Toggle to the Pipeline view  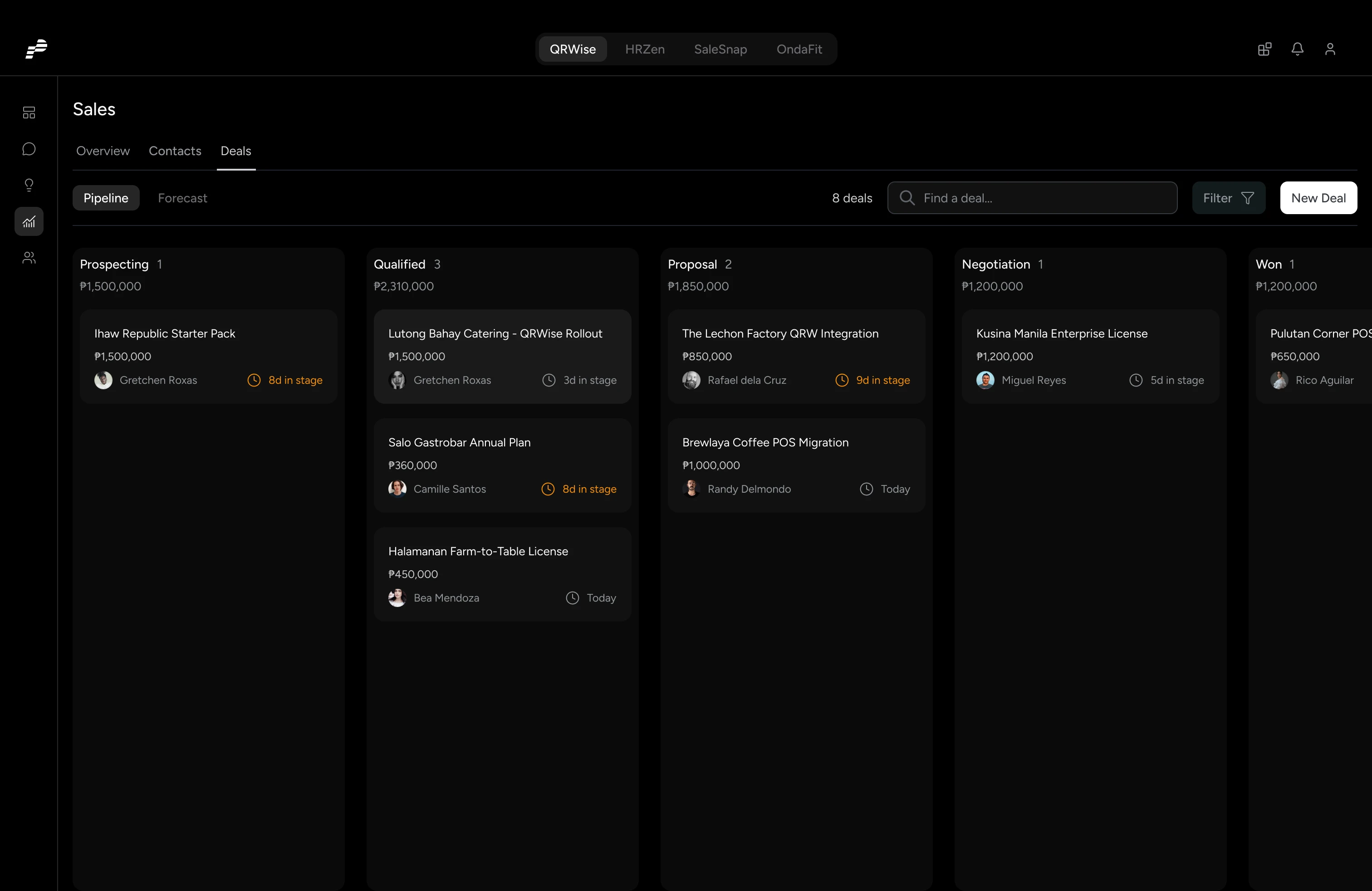tap(106, 198)
